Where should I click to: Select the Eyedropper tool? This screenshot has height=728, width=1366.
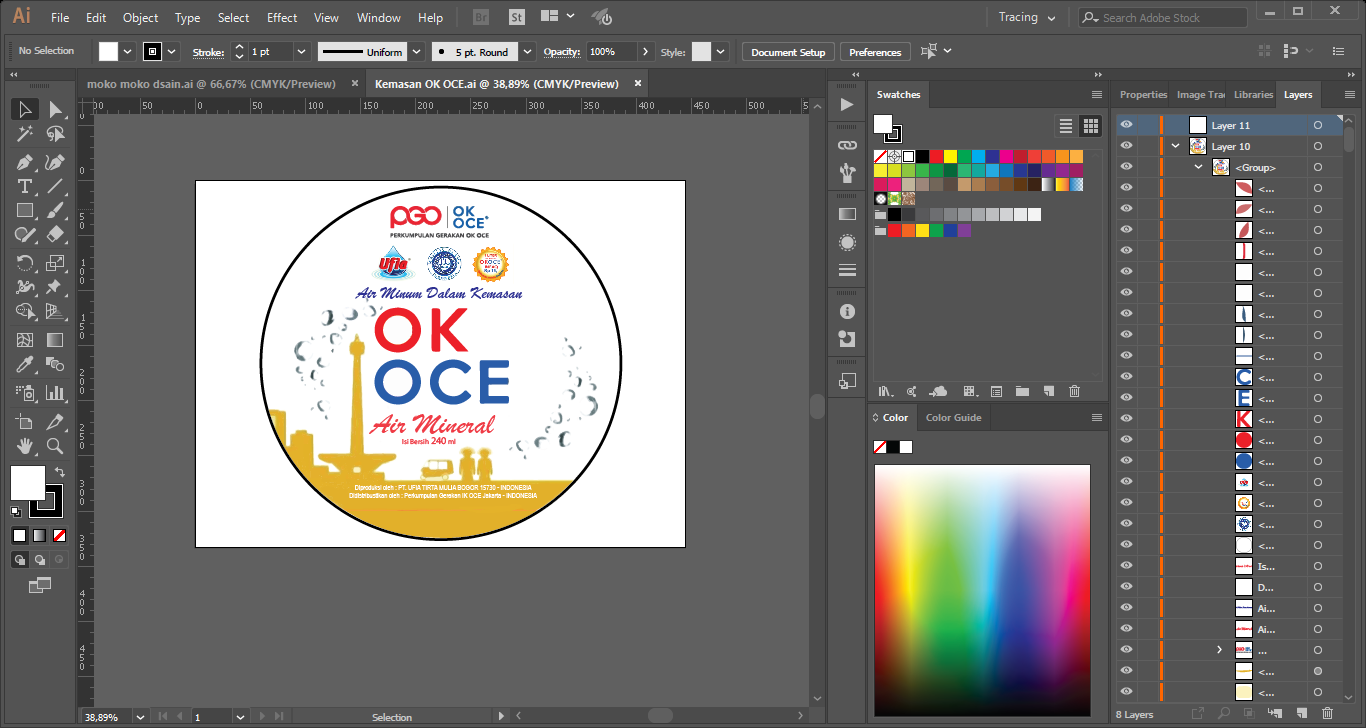tap(25, 364)
